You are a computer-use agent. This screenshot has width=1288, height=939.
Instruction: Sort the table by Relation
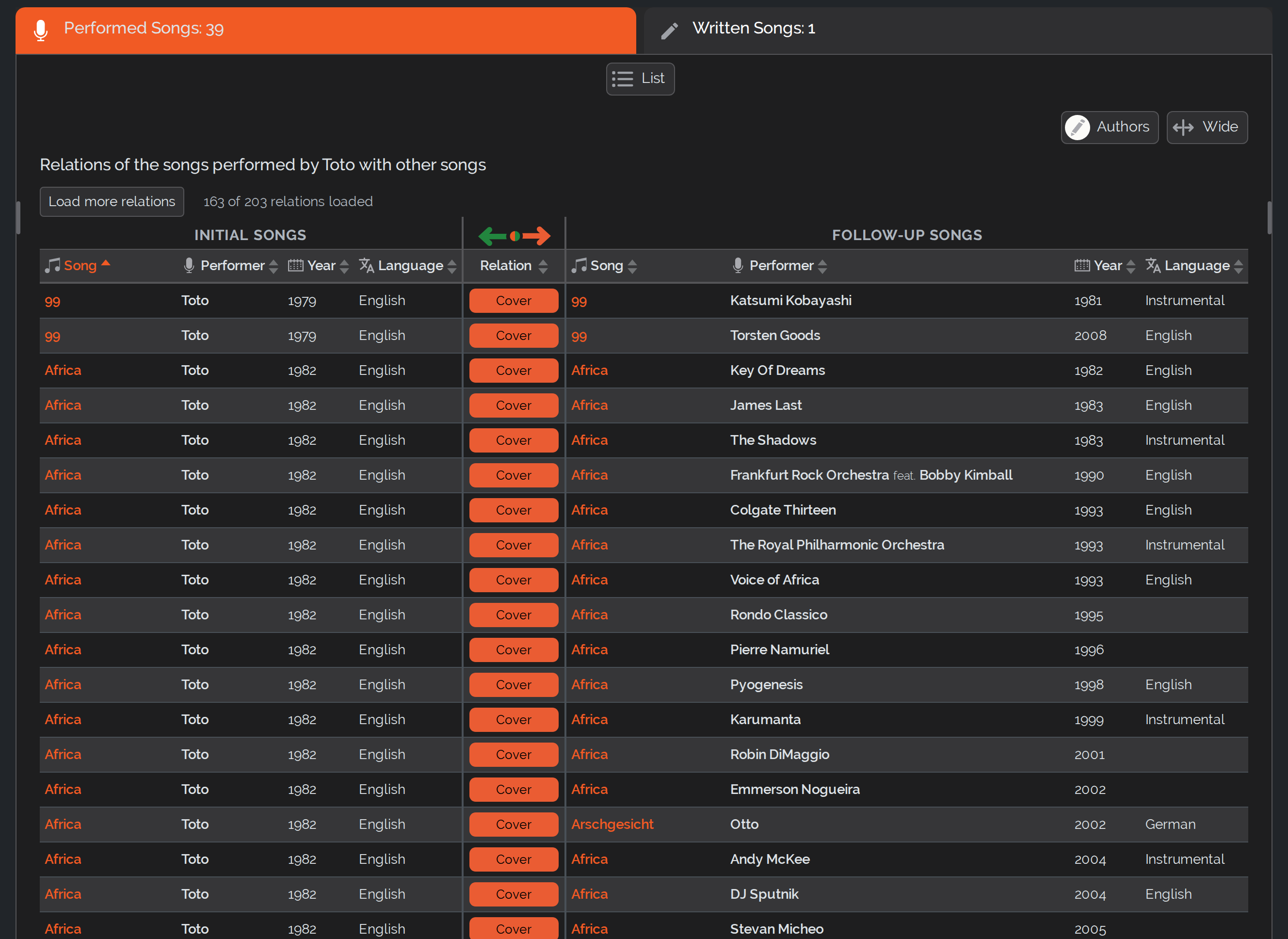[x=514, y=265]
